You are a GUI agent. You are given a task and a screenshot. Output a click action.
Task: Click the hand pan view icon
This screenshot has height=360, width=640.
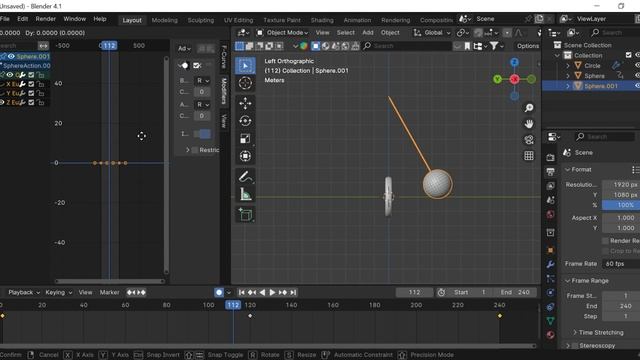coord(529,124)
